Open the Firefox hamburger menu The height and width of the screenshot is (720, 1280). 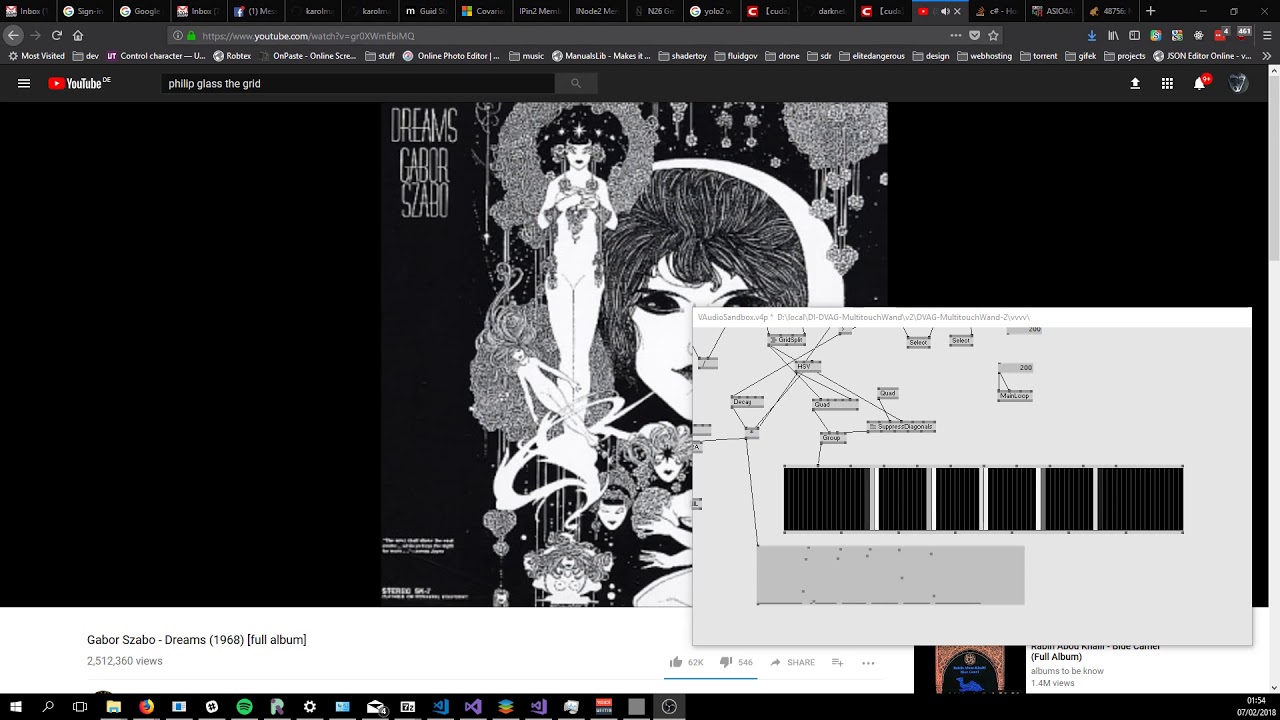point(1267,35)
